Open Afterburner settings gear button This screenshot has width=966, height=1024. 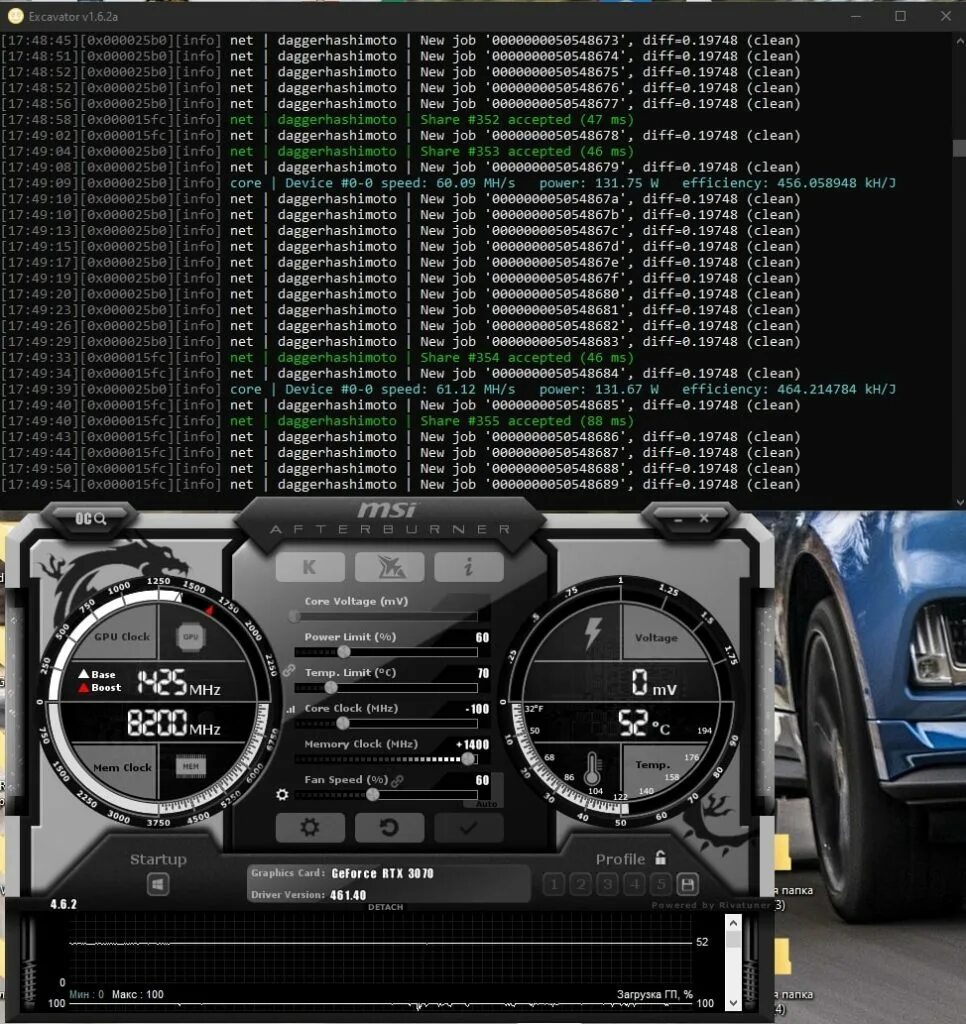(x=310, y=827)
